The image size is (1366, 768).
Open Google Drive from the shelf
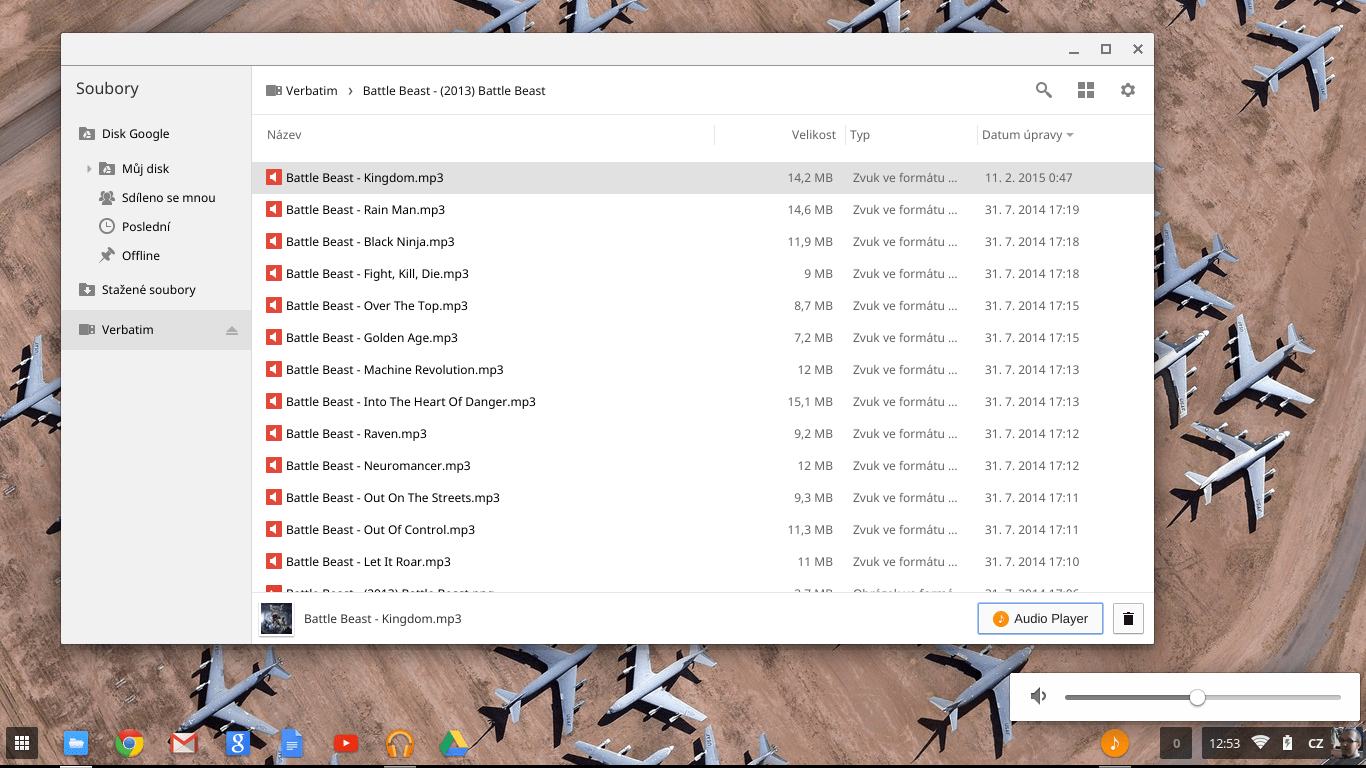point(454,743)
